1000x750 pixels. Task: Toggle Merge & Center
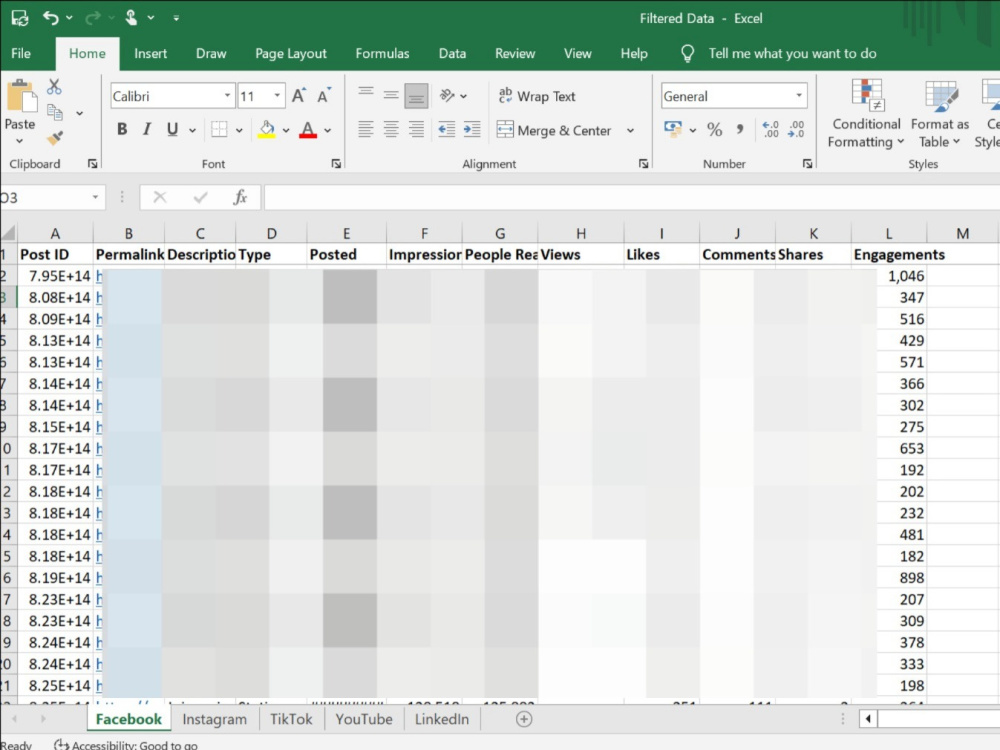[554, 130]
